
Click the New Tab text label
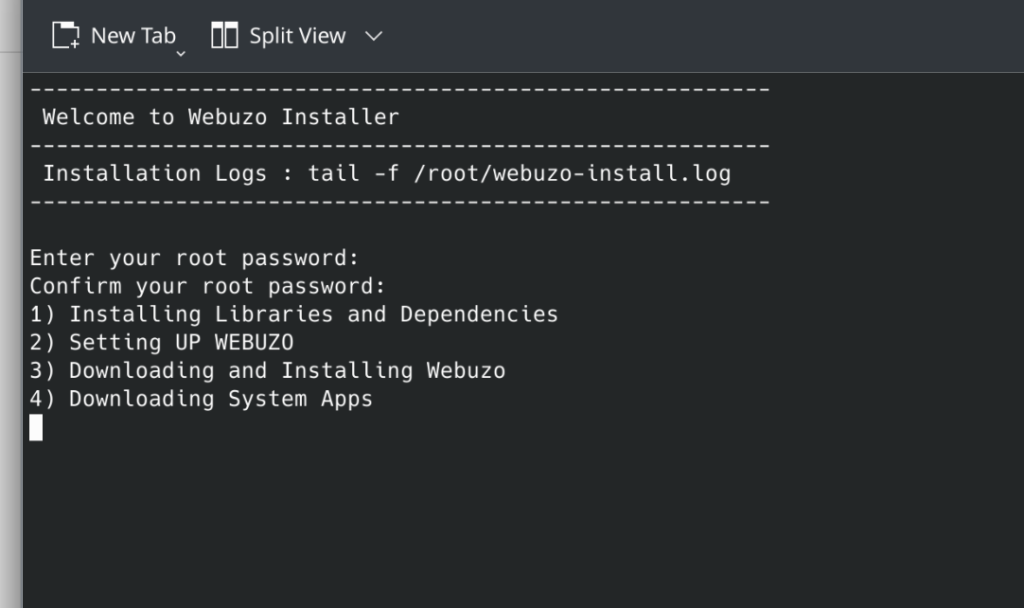(133, 36)
